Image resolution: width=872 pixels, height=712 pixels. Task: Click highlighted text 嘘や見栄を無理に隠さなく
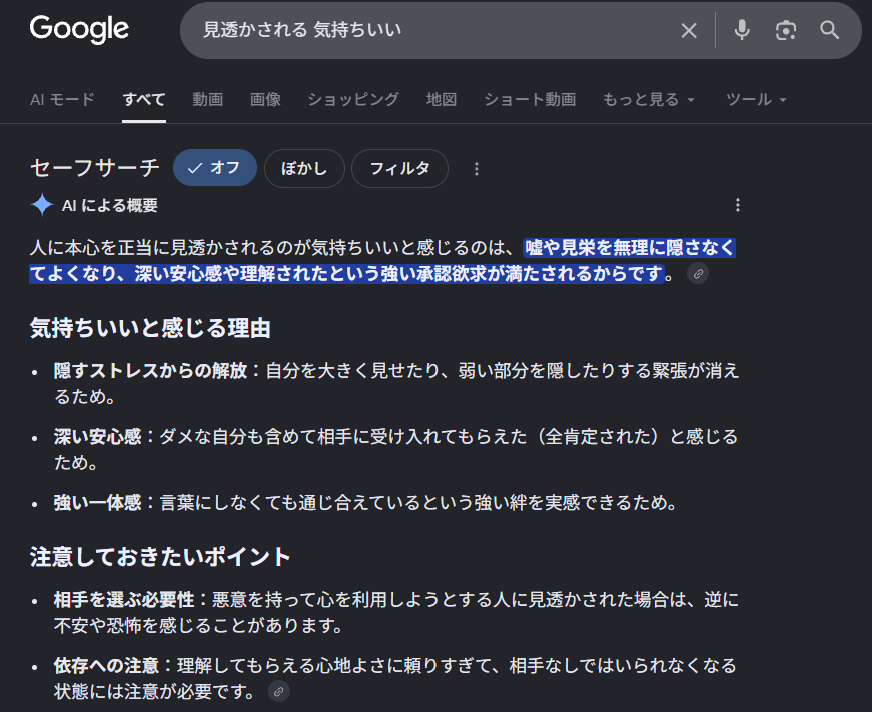click(x=630, y=248)
